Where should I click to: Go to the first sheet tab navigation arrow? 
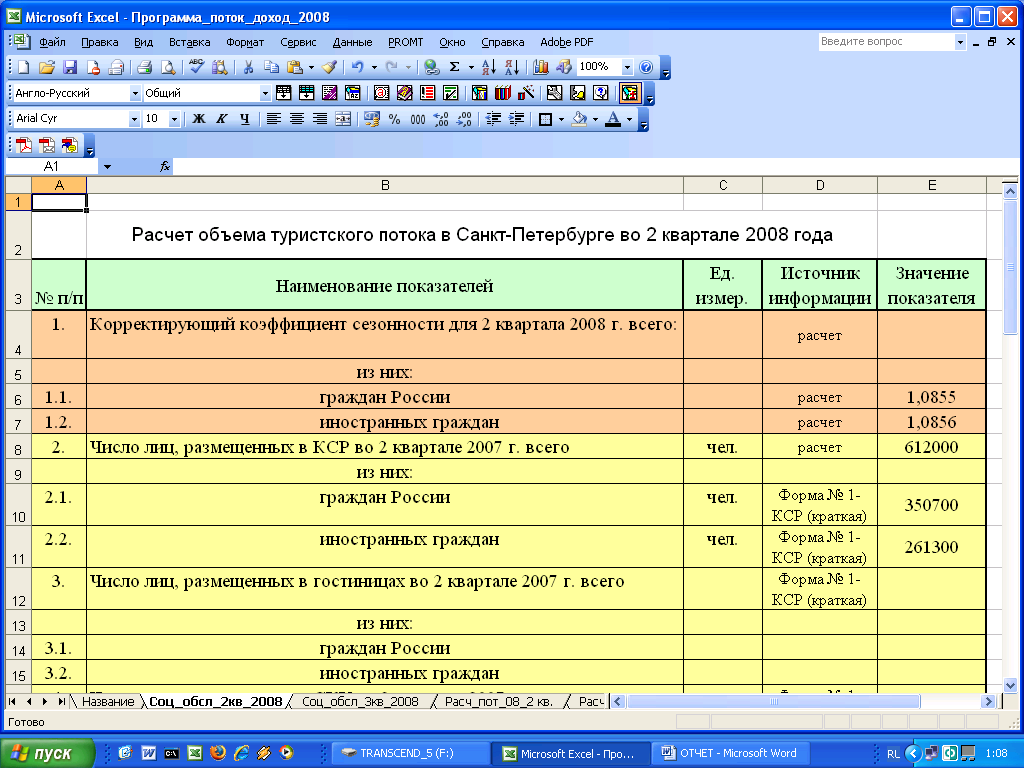[x=12, y=701]
